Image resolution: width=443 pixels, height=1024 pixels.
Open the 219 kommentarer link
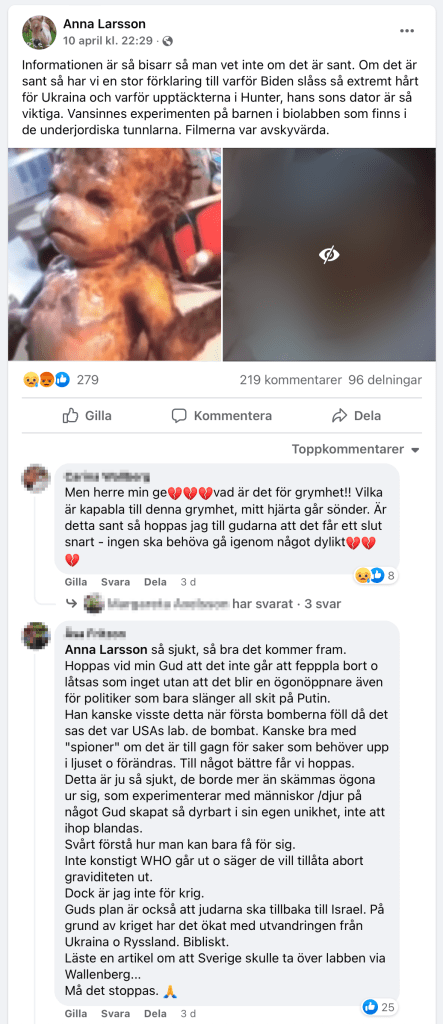click(x=291, y=379)
